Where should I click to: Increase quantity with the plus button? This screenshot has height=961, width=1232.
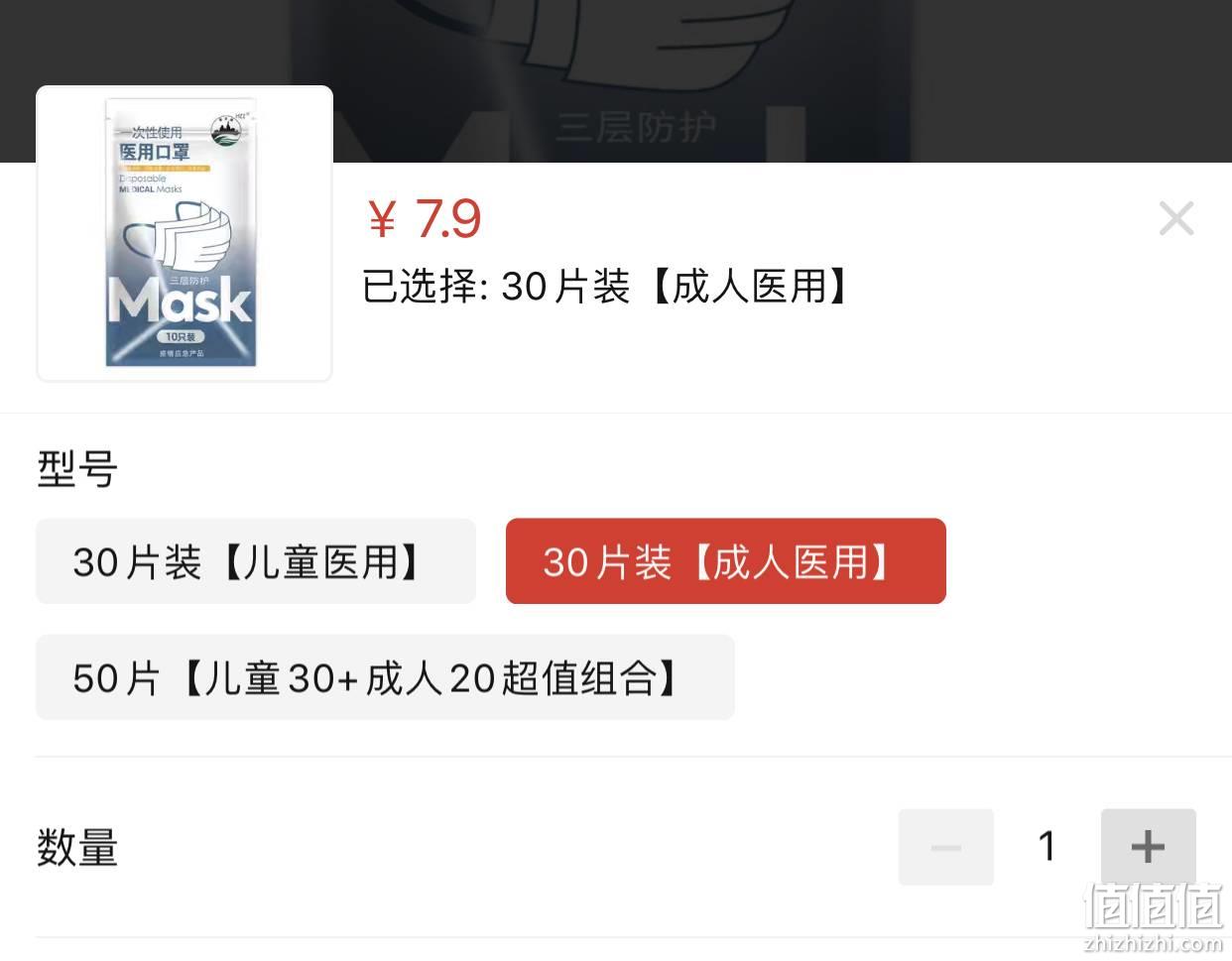[x=1148, y=847]
